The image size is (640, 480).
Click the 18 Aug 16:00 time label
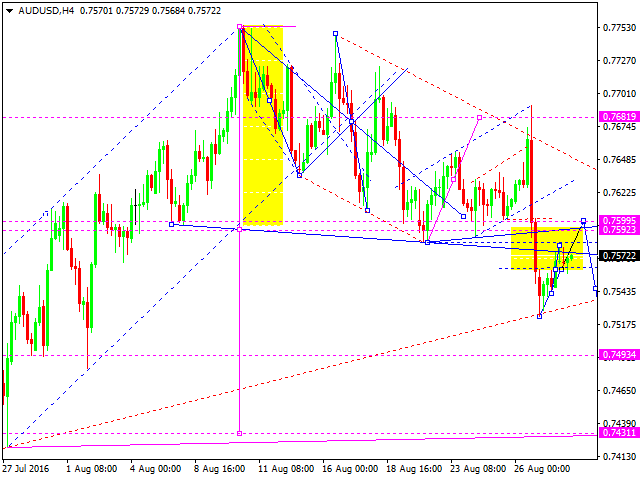click(414, 469)
